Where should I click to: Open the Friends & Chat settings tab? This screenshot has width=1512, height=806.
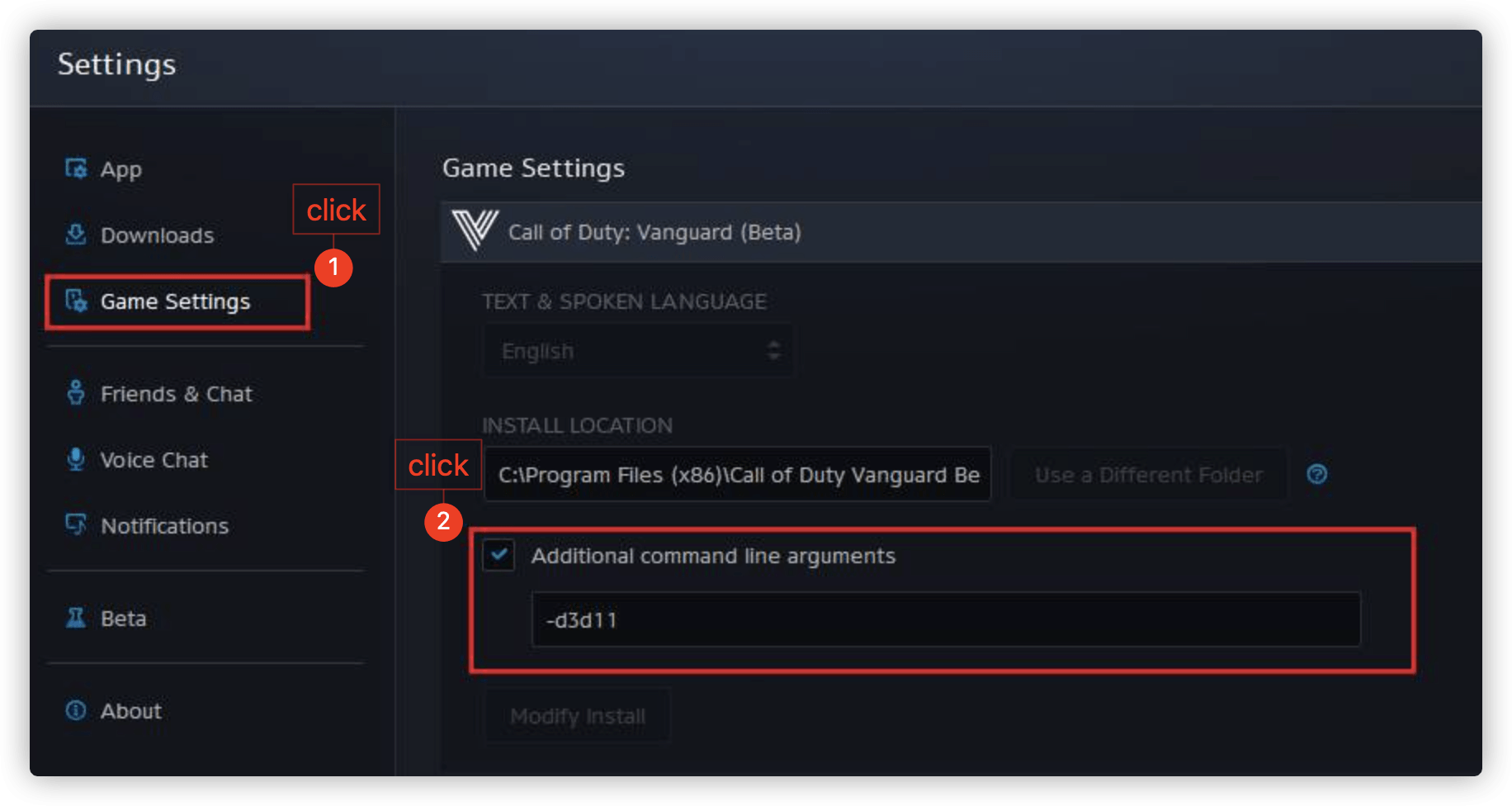pos(176,394)
